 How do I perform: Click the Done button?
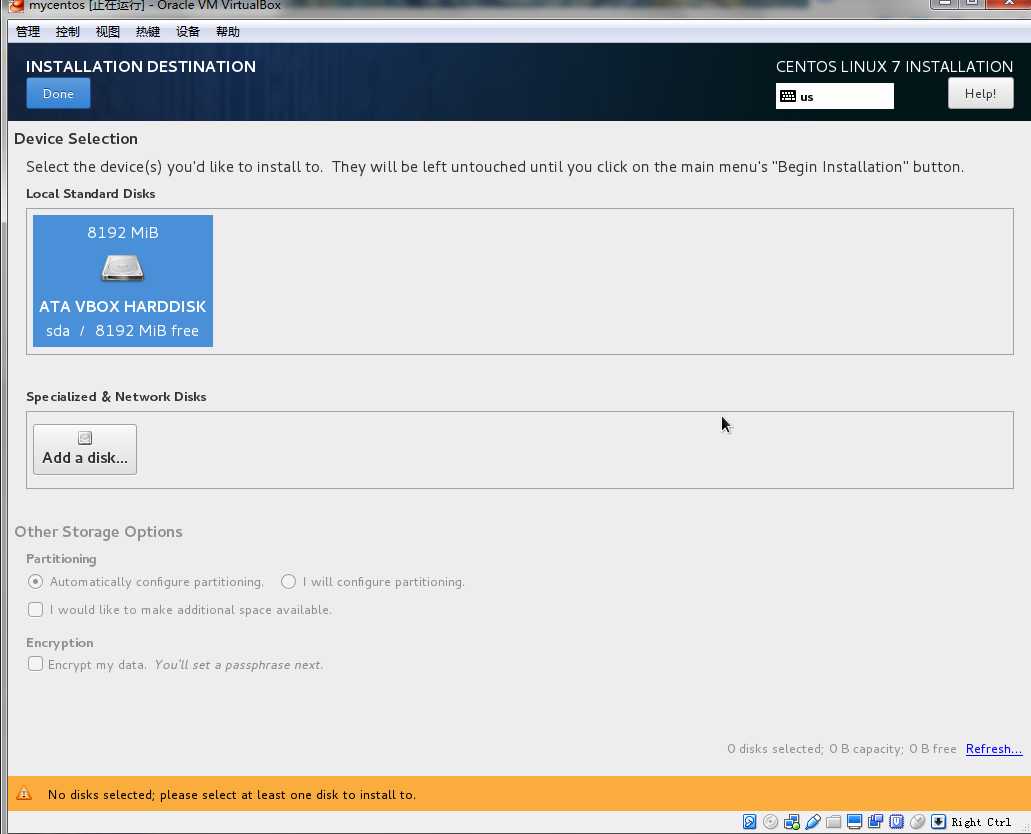click(59, 93)
